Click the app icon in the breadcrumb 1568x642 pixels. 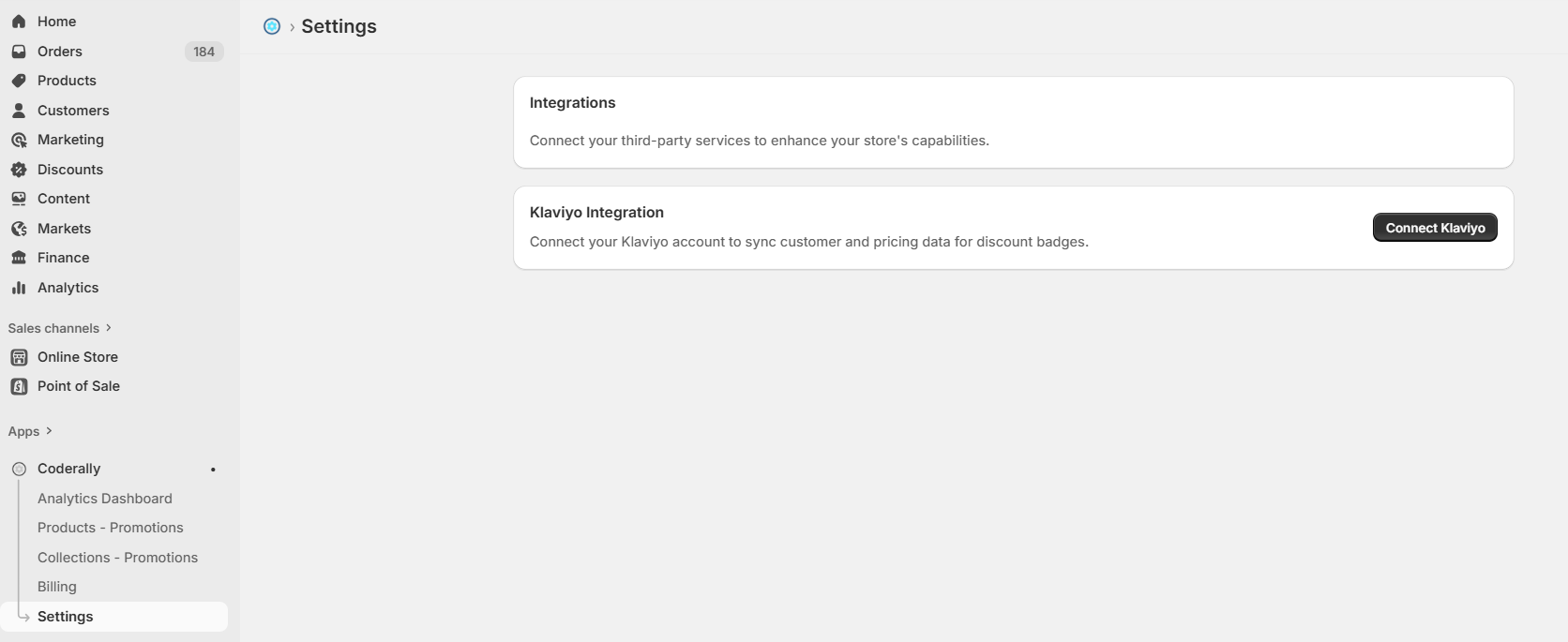[x=272, y=26]
